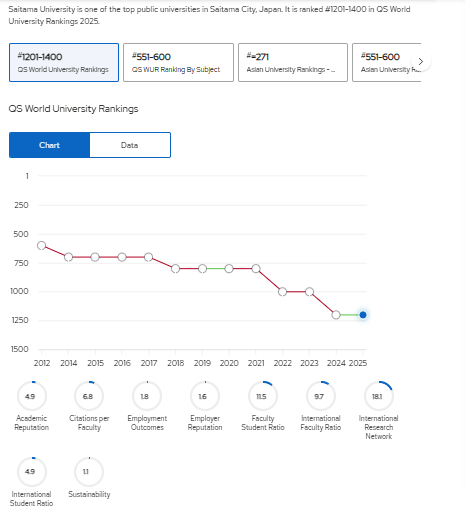Click the Faculty Student Ratio 11.5 gauge
The image size is (465, 510).
click(x=263, y=396)
